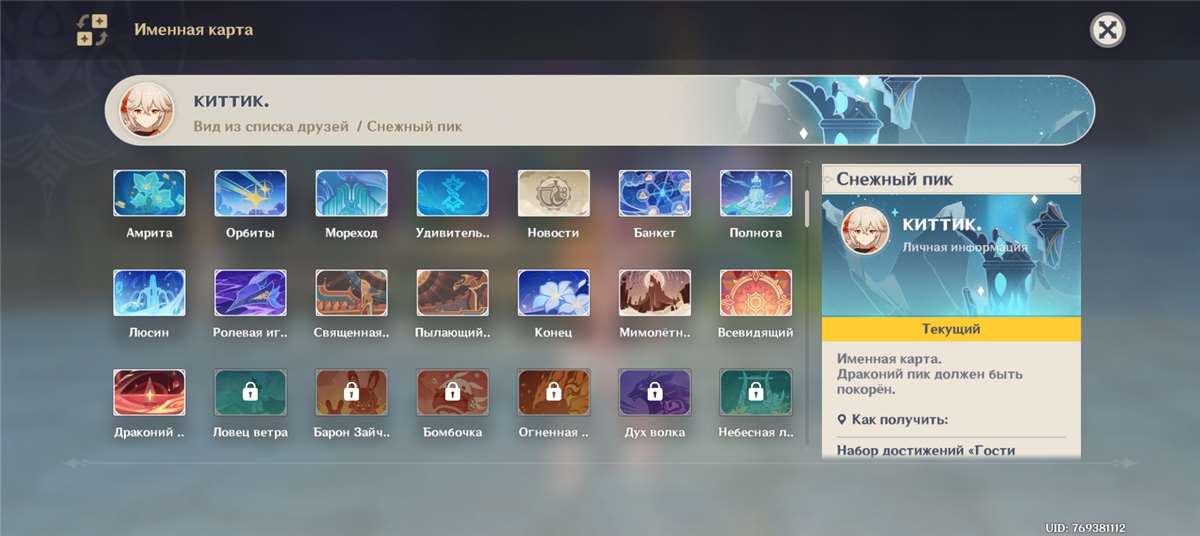The image size is (1200, 536).
Task: Select the Полнота namecard
Action: (x=755, y=194)
